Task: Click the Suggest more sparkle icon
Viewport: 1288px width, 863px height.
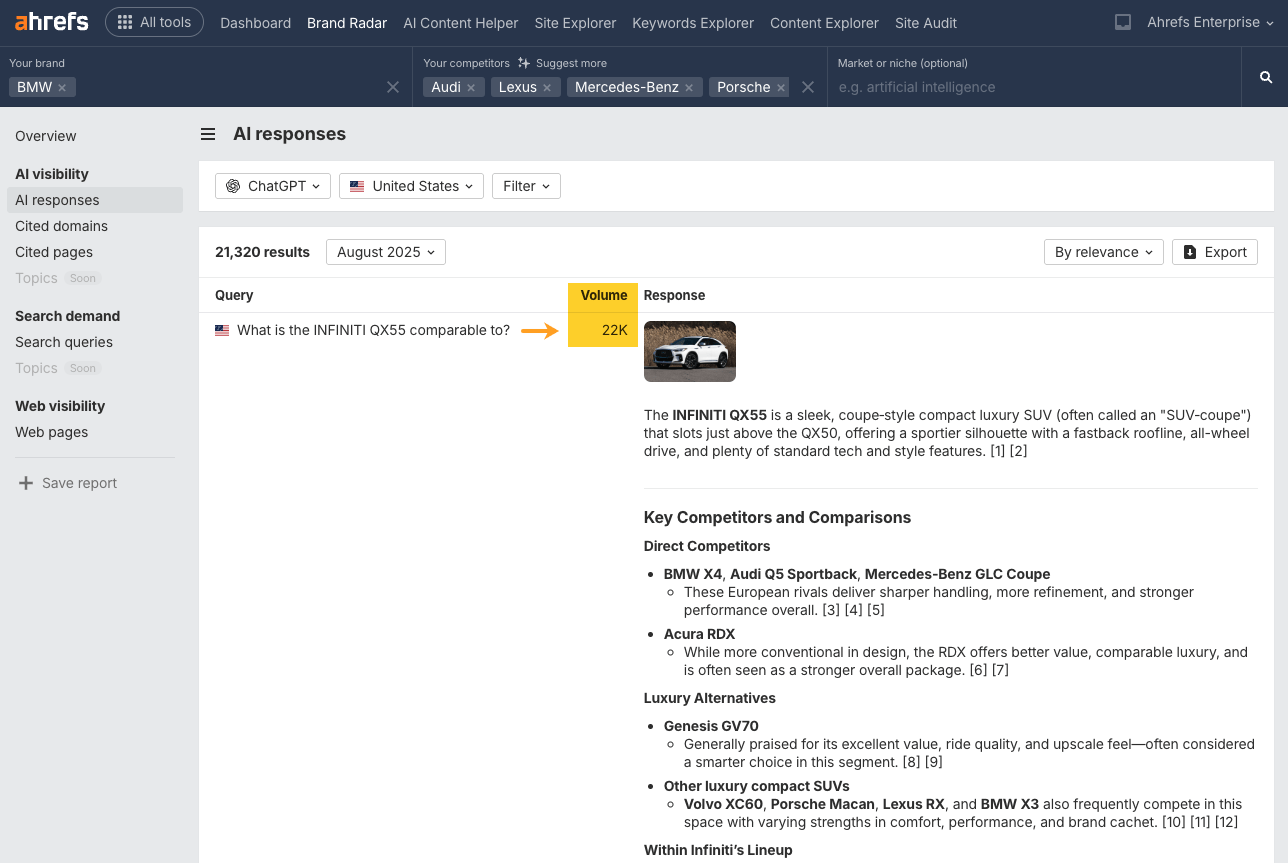Action: 524,63
